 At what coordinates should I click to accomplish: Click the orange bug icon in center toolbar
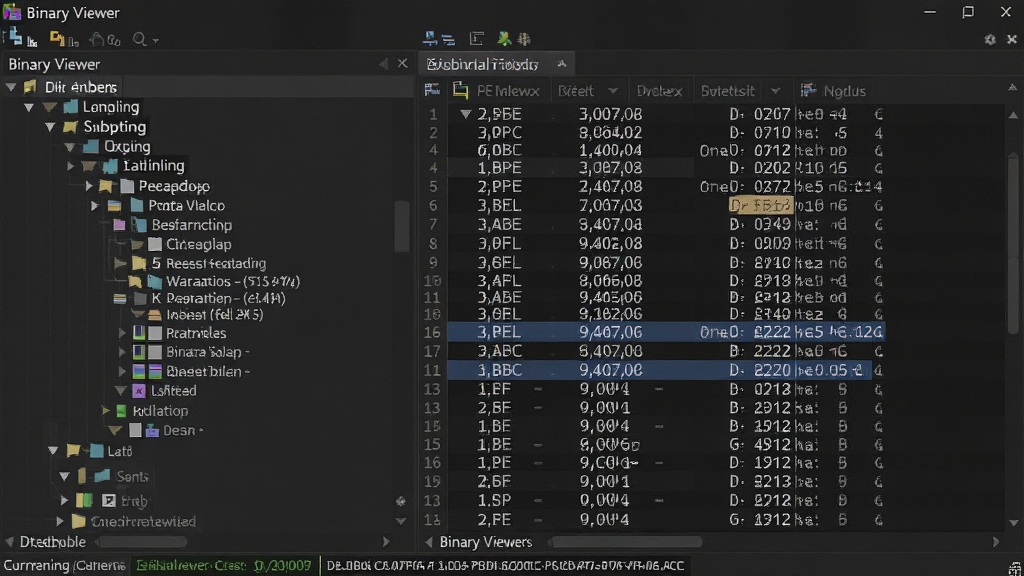coord(524,39)
